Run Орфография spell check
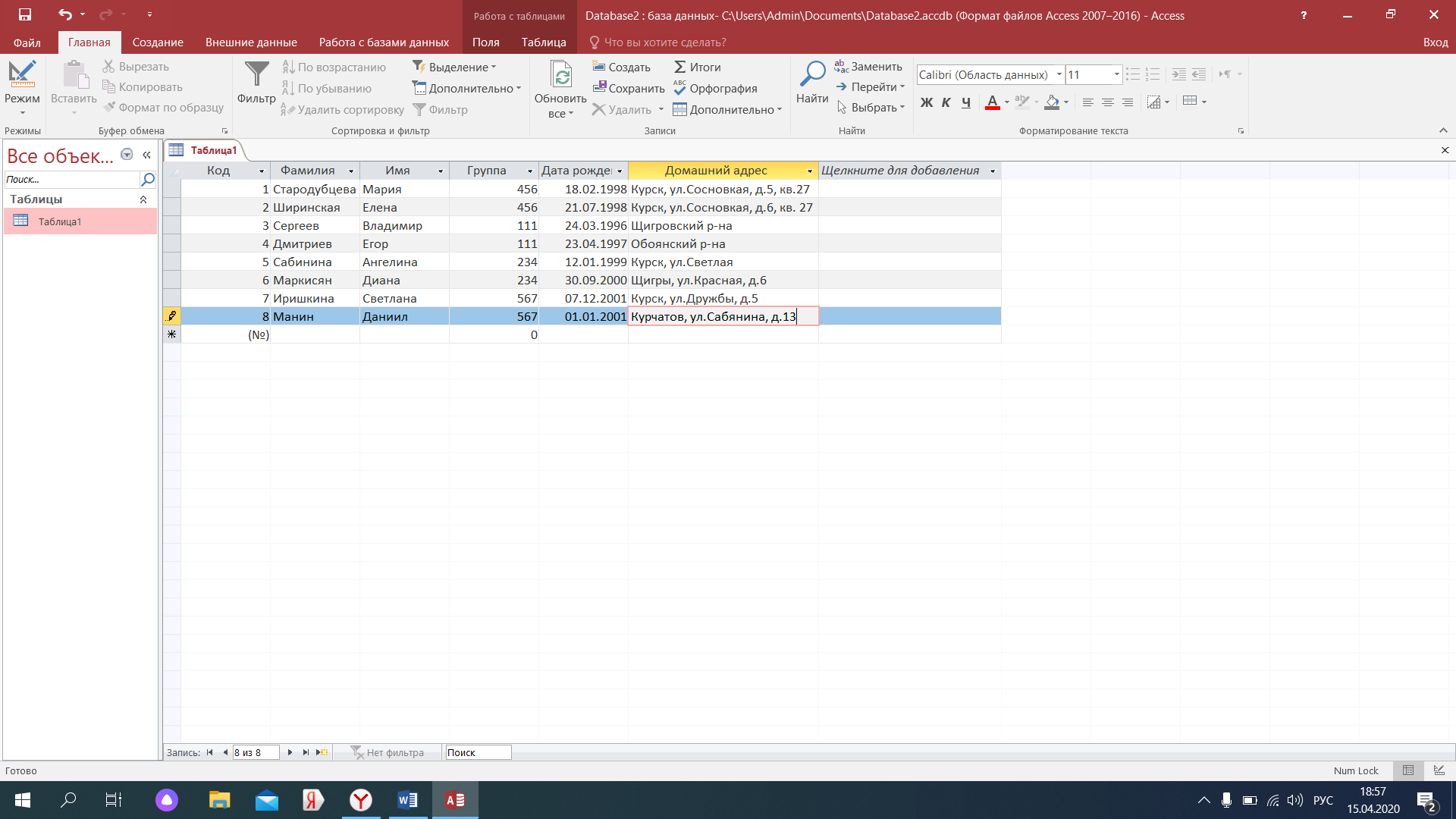The image size is (1456, 819). point(715,88)
